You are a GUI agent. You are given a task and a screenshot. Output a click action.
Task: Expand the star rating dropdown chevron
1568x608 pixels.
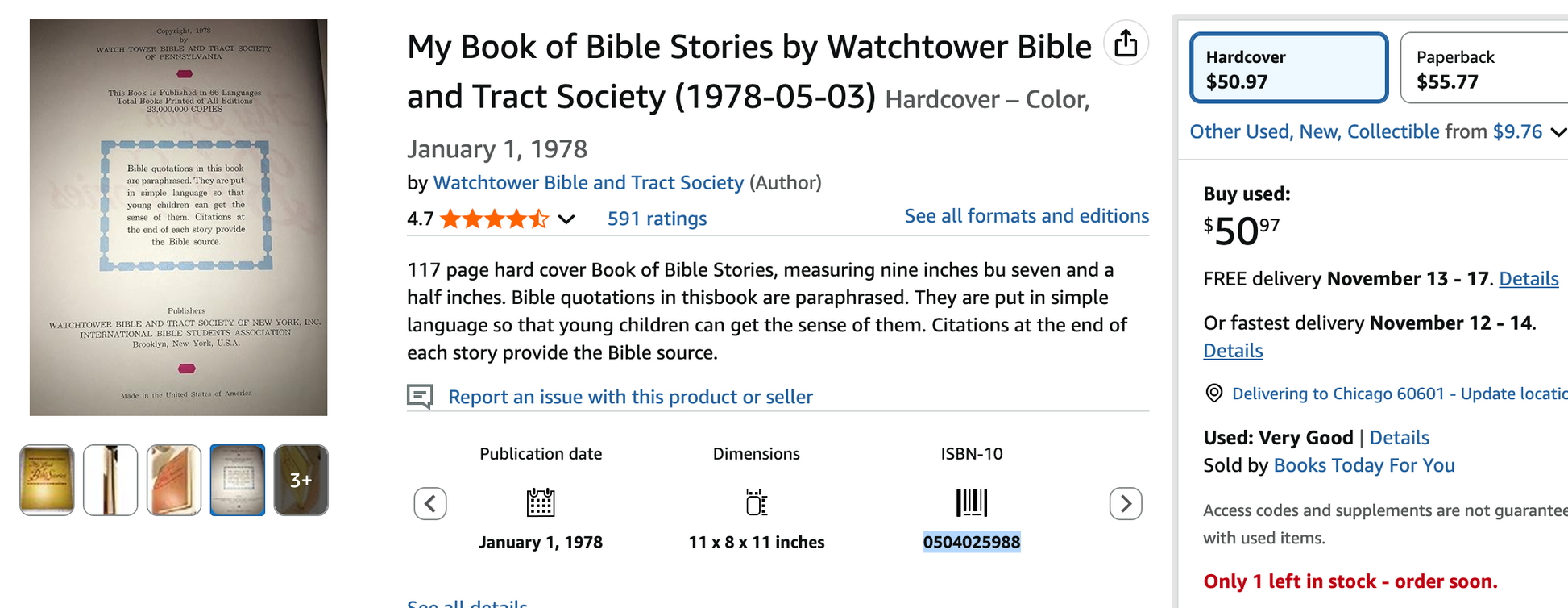(567, 219)
